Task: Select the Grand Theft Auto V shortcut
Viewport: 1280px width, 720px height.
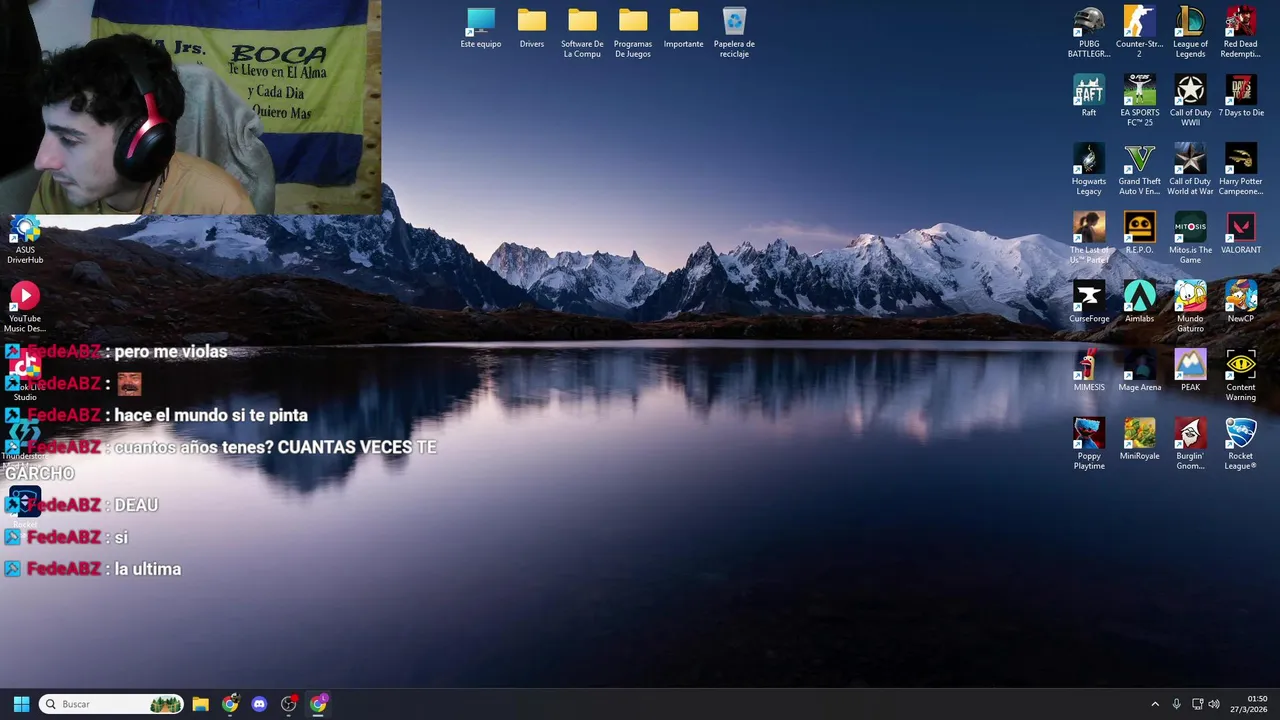Action: pos(1139,169)
